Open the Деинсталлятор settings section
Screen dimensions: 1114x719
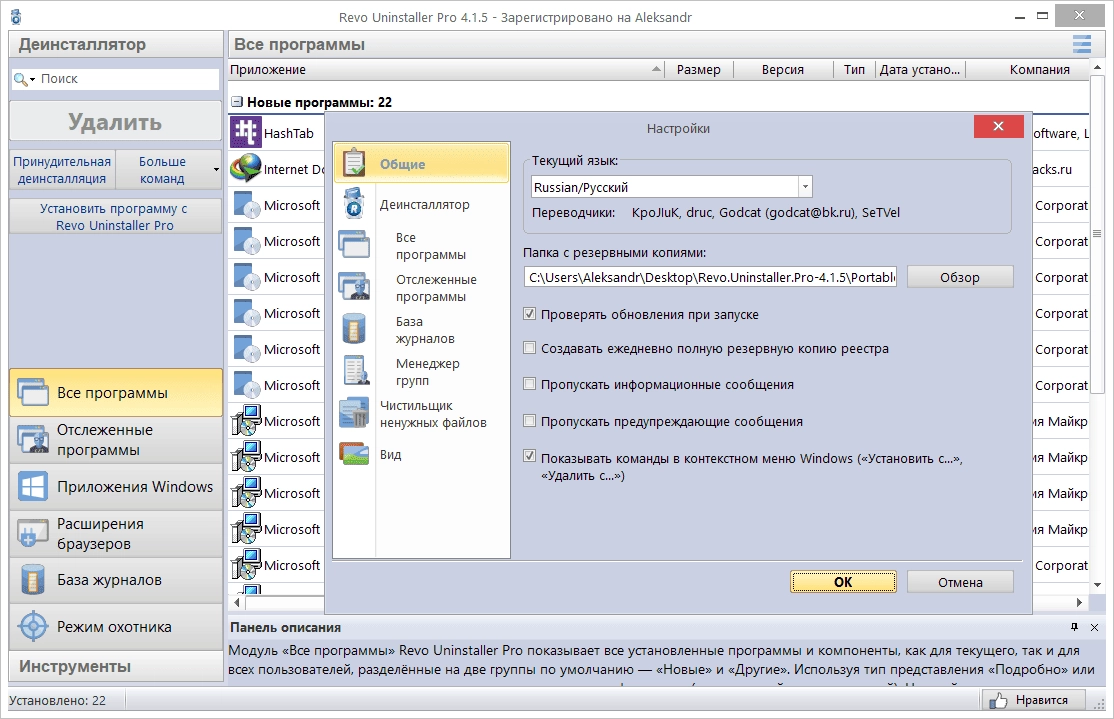click(424, 204)
